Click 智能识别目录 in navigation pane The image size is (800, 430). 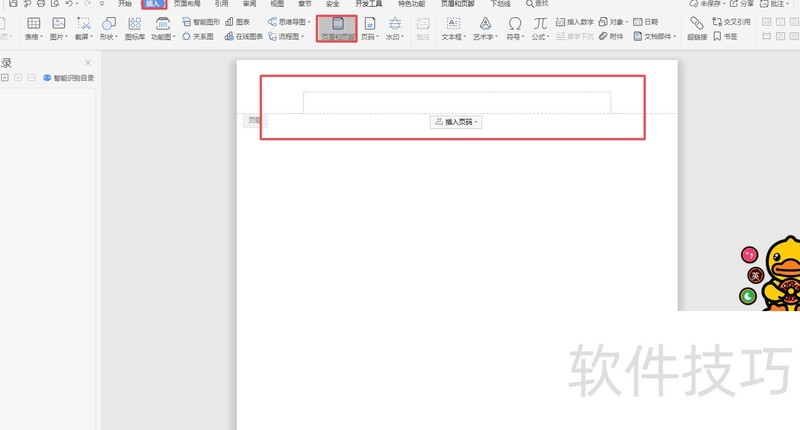pyautogui.click(x=68, y=78)
